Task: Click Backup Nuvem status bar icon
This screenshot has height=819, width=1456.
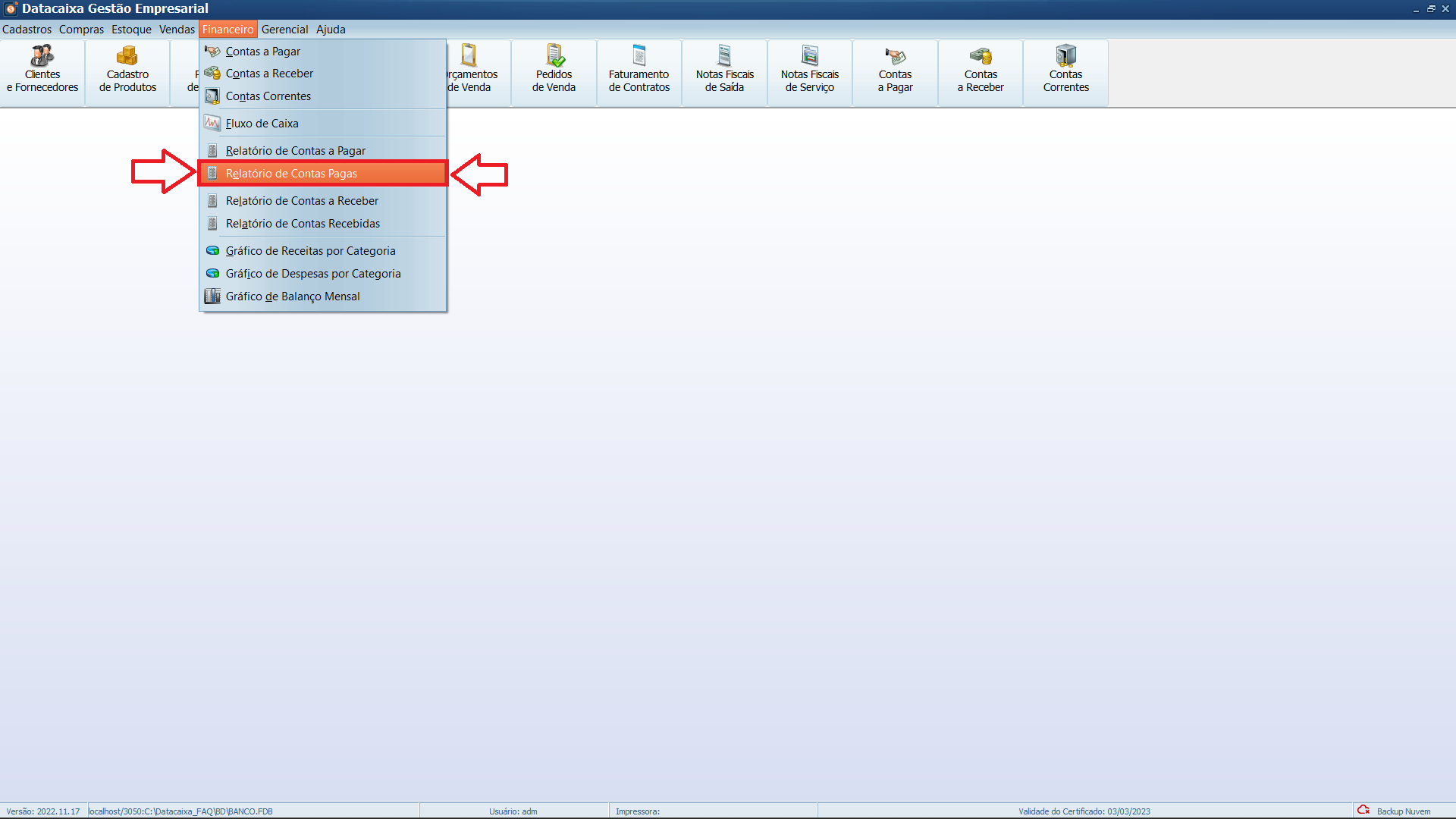Action: click(1363, 810)
